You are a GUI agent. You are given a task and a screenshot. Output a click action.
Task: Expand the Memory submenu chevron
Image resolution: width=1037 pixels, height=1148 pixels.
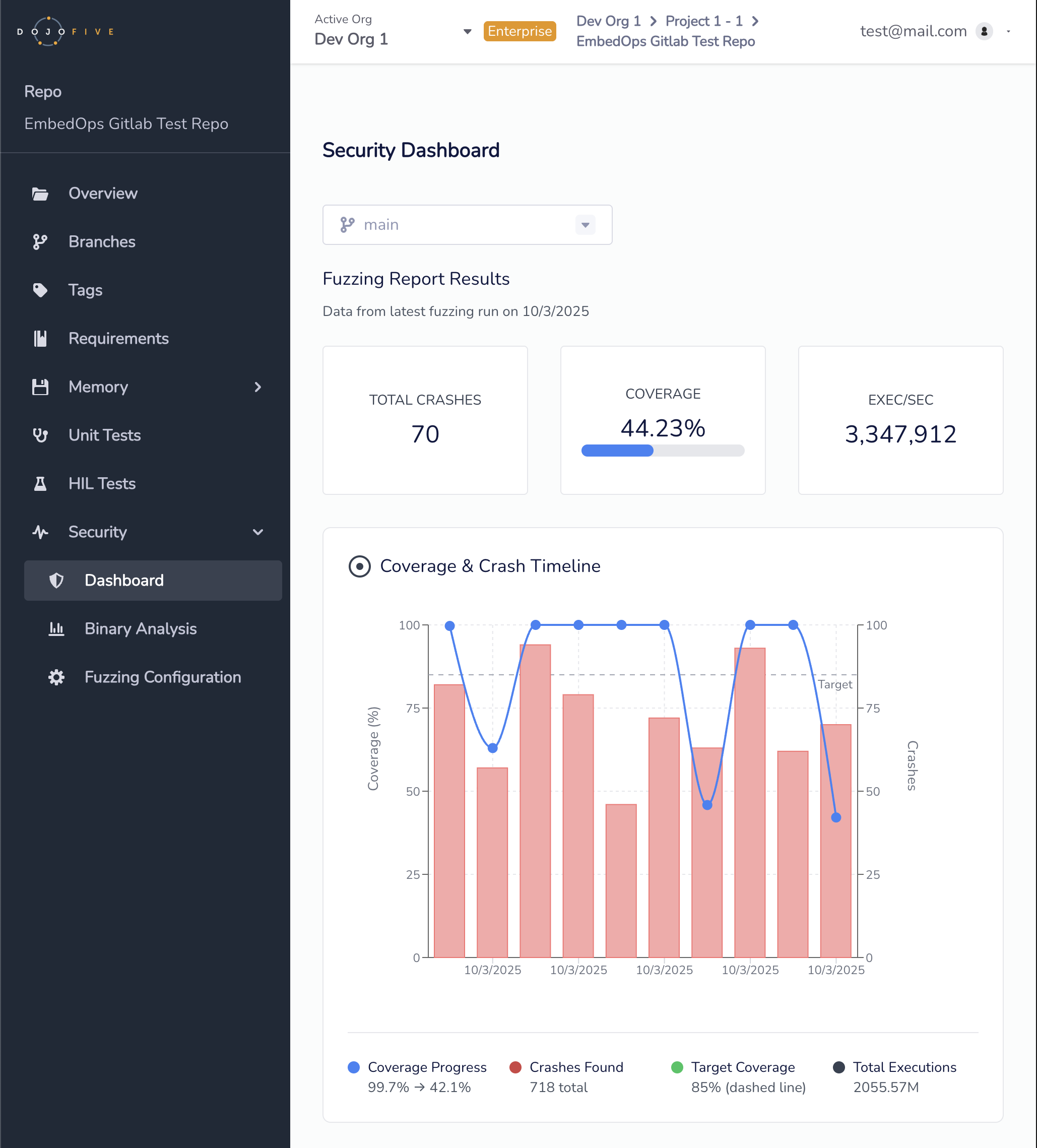[x=258, y=387]
